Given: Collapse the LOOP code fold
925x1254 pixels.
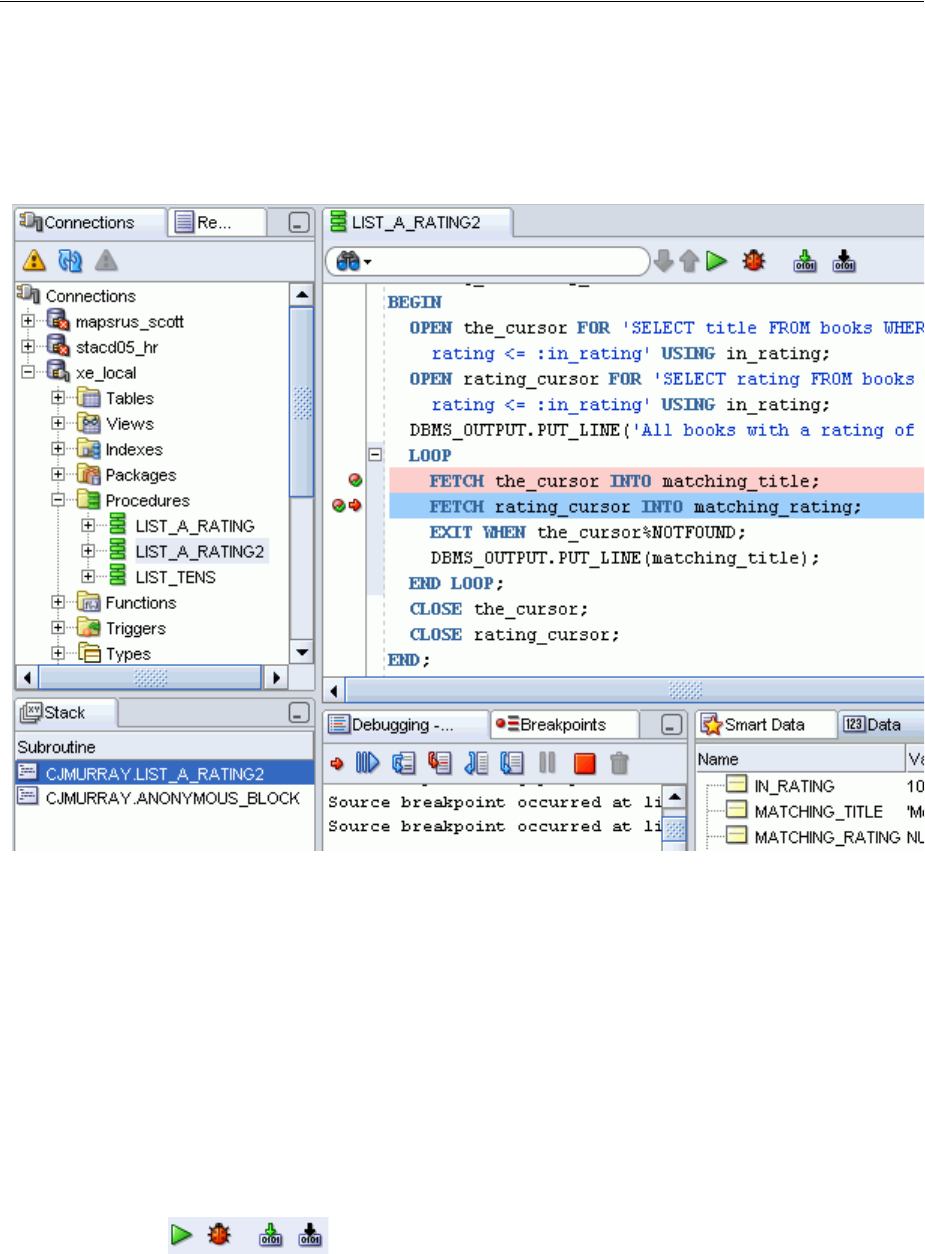Looking at the screenshot, I should [376, 455].
